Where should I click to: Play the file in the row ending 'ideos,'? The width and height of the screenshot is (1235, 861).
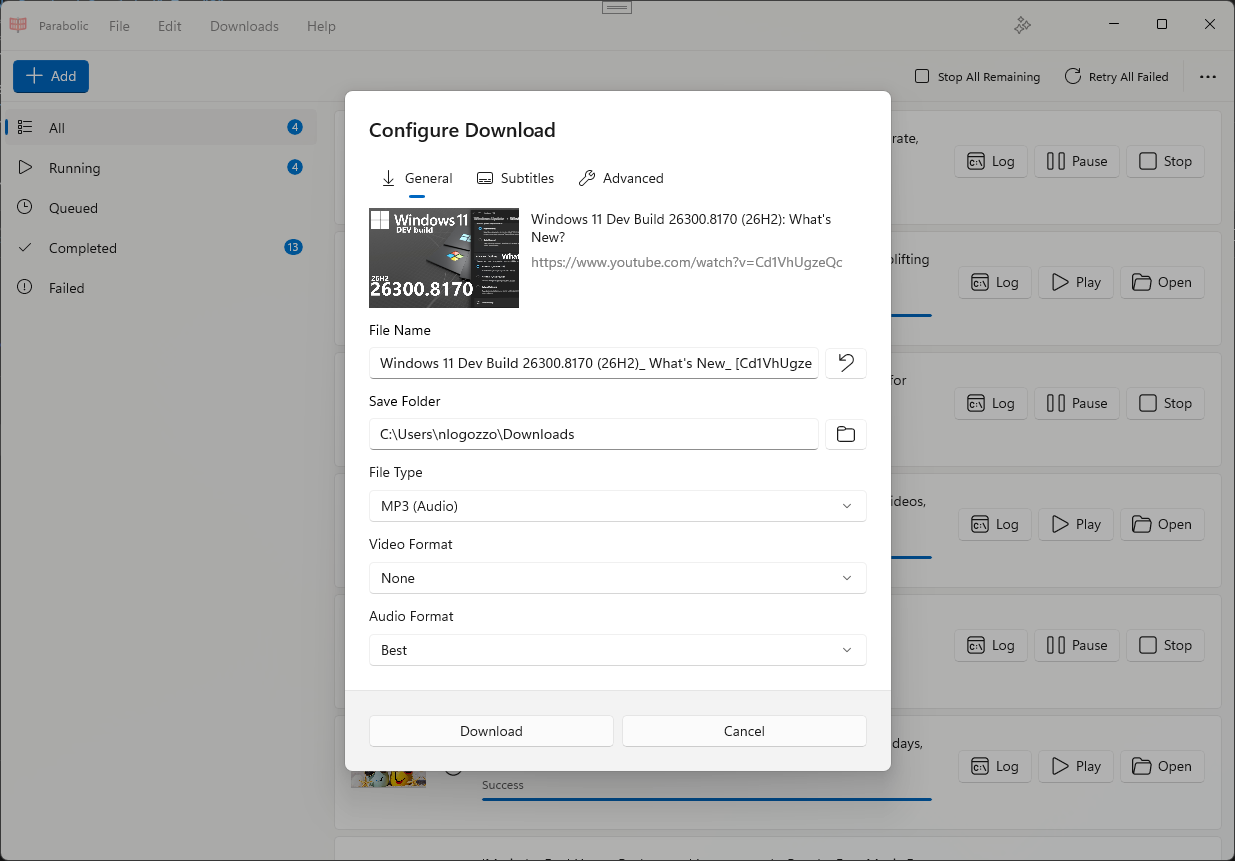[1076, 524]
